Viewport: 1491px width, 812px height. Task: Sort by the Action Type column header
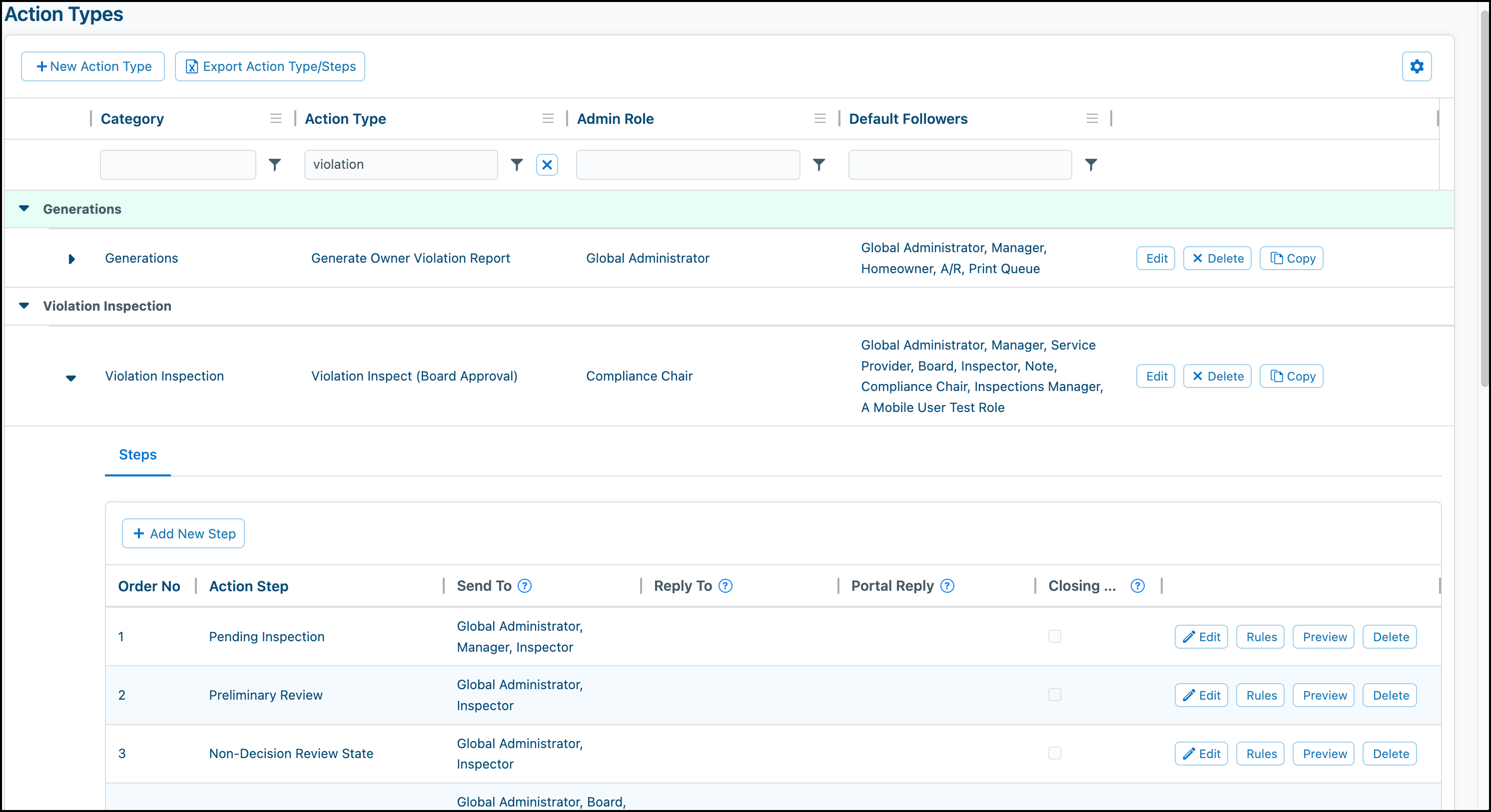pyautogui.click(x=346, y=118)
